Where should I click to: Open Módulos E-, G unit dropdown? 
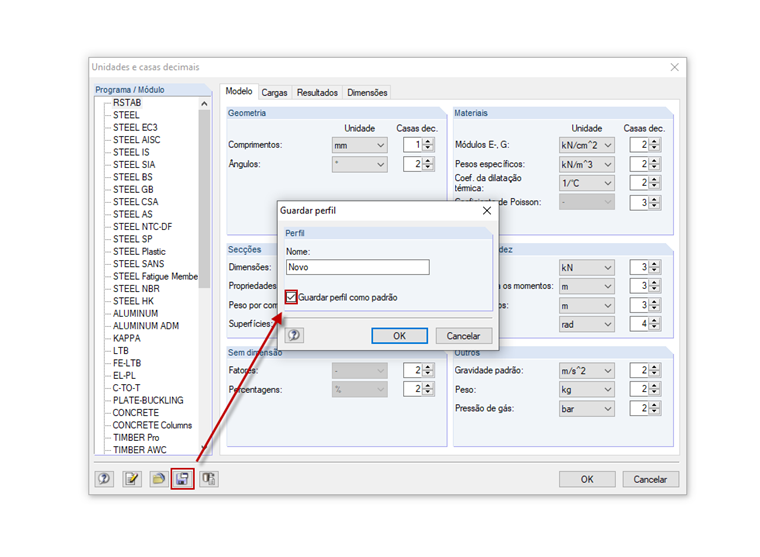click(x=586, y=145)
